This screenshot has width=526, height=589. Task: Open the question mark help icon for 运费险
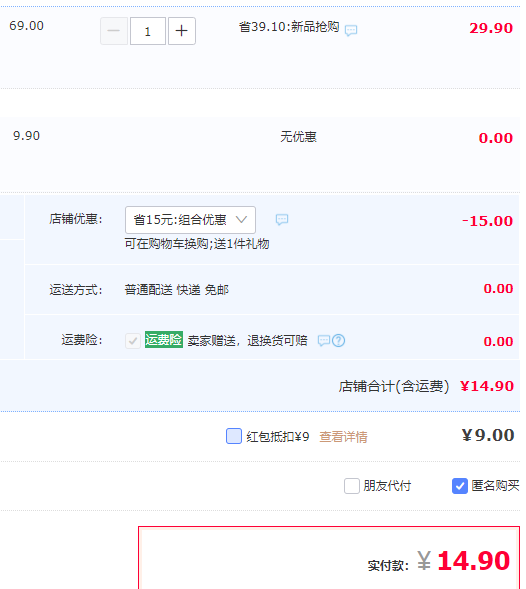point(339,341)
